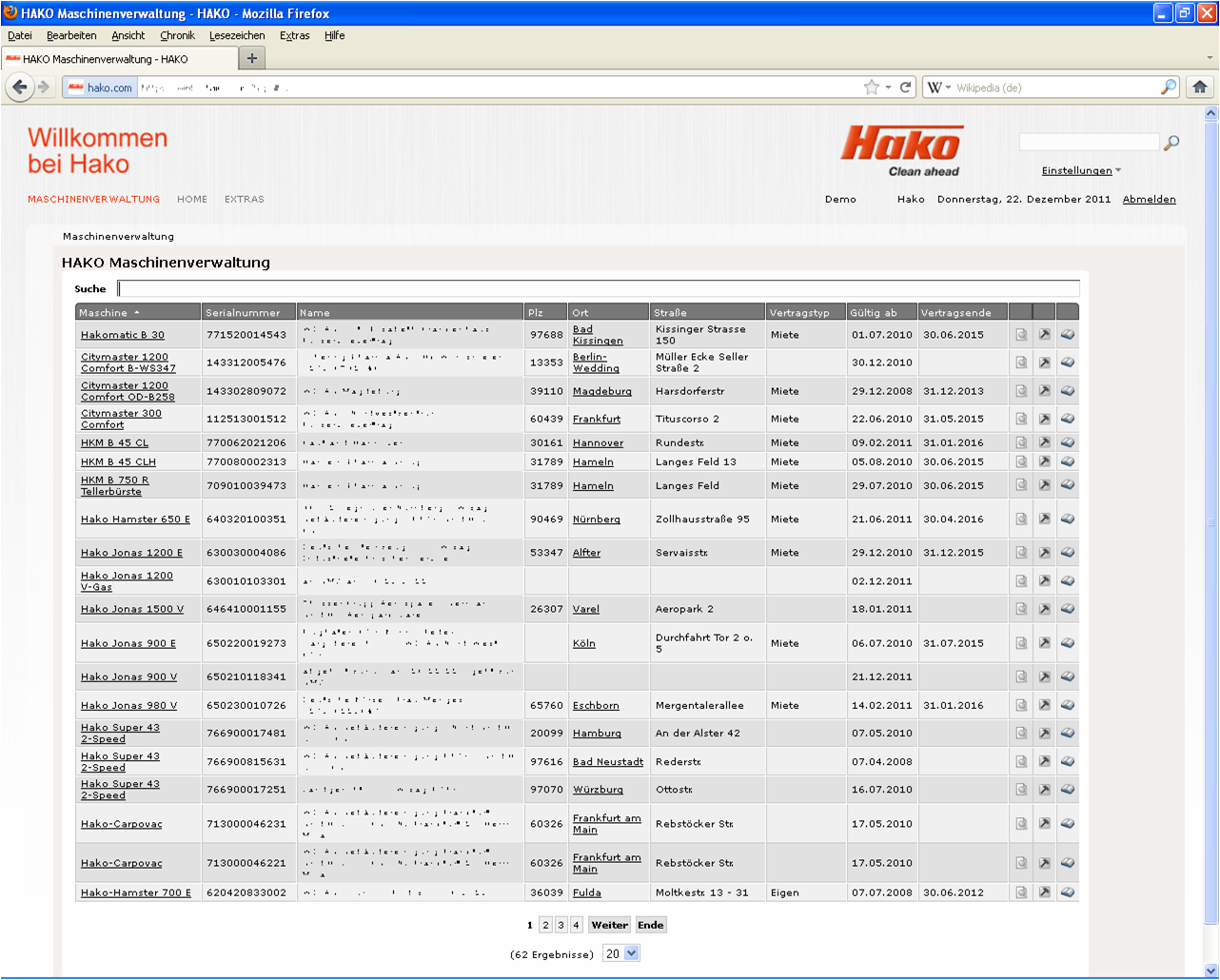This screenshot has width=1220, height=980.
Task: Open details document icon for Citymaster 300 Comfort
Action: click(x=1021, y=419)
